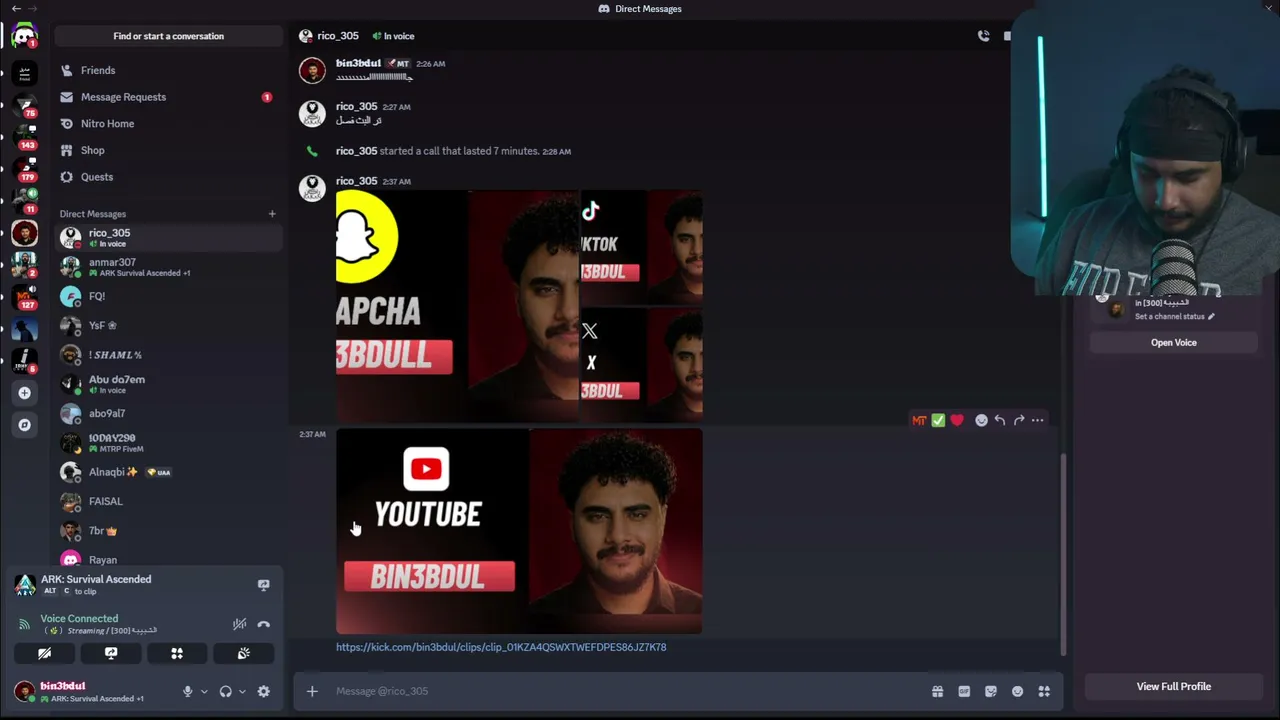Open Message Requests
The image size is (1280, 720).
(x=168, y=97)
